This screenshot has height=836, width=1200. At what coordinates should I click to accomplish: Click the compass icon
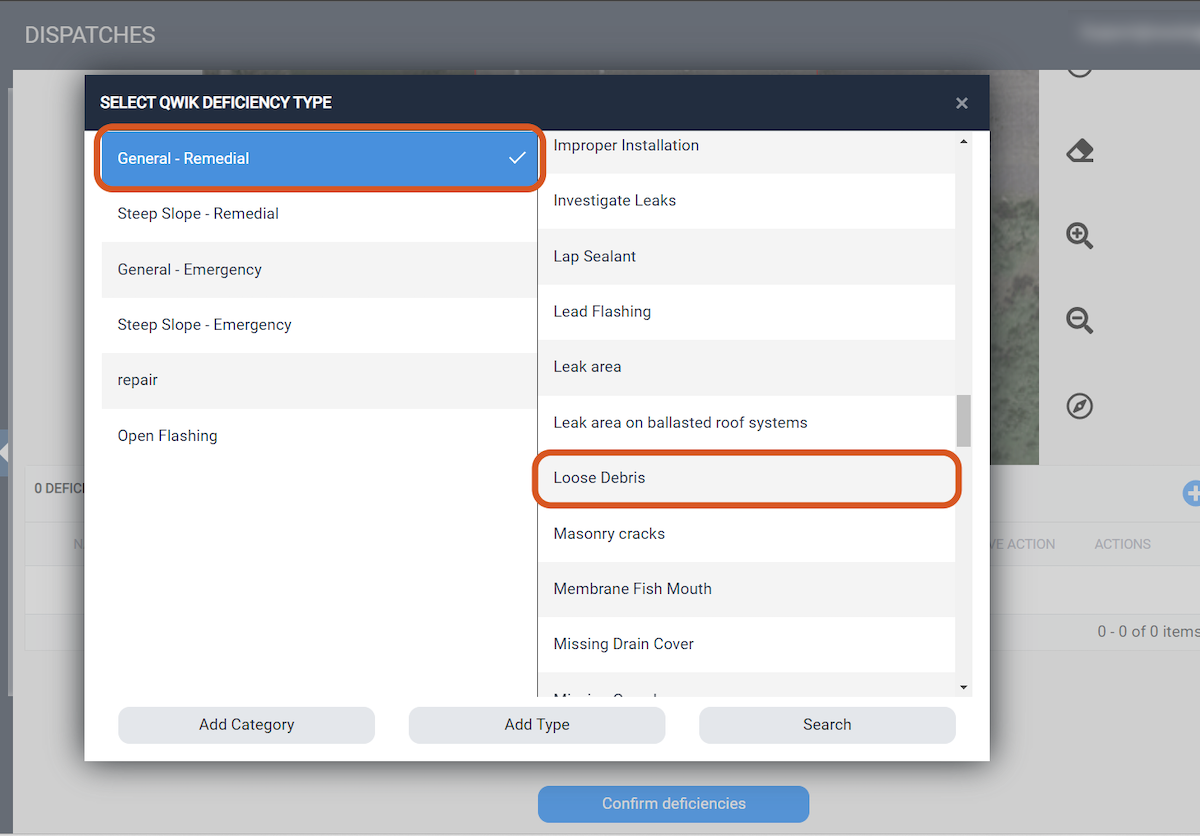1079,406
